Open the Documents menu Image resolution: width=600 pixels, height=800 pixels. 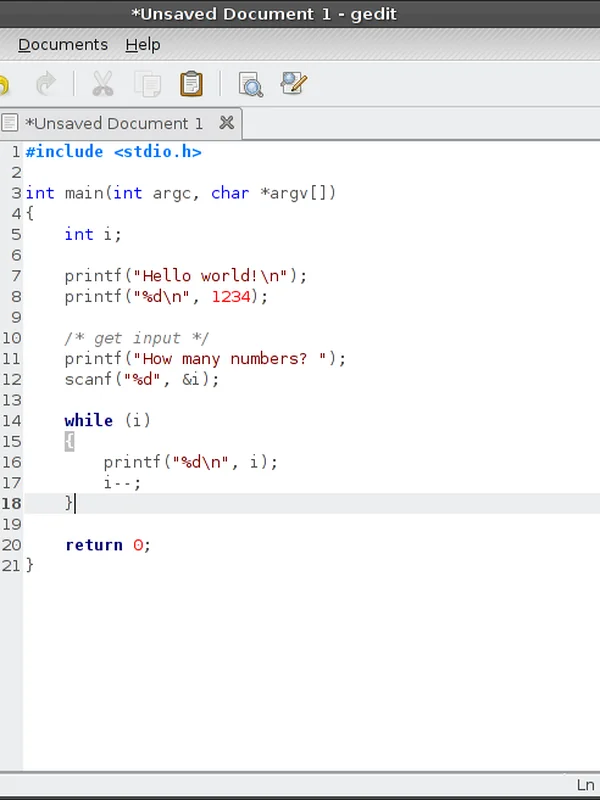[x=63, y=45]
